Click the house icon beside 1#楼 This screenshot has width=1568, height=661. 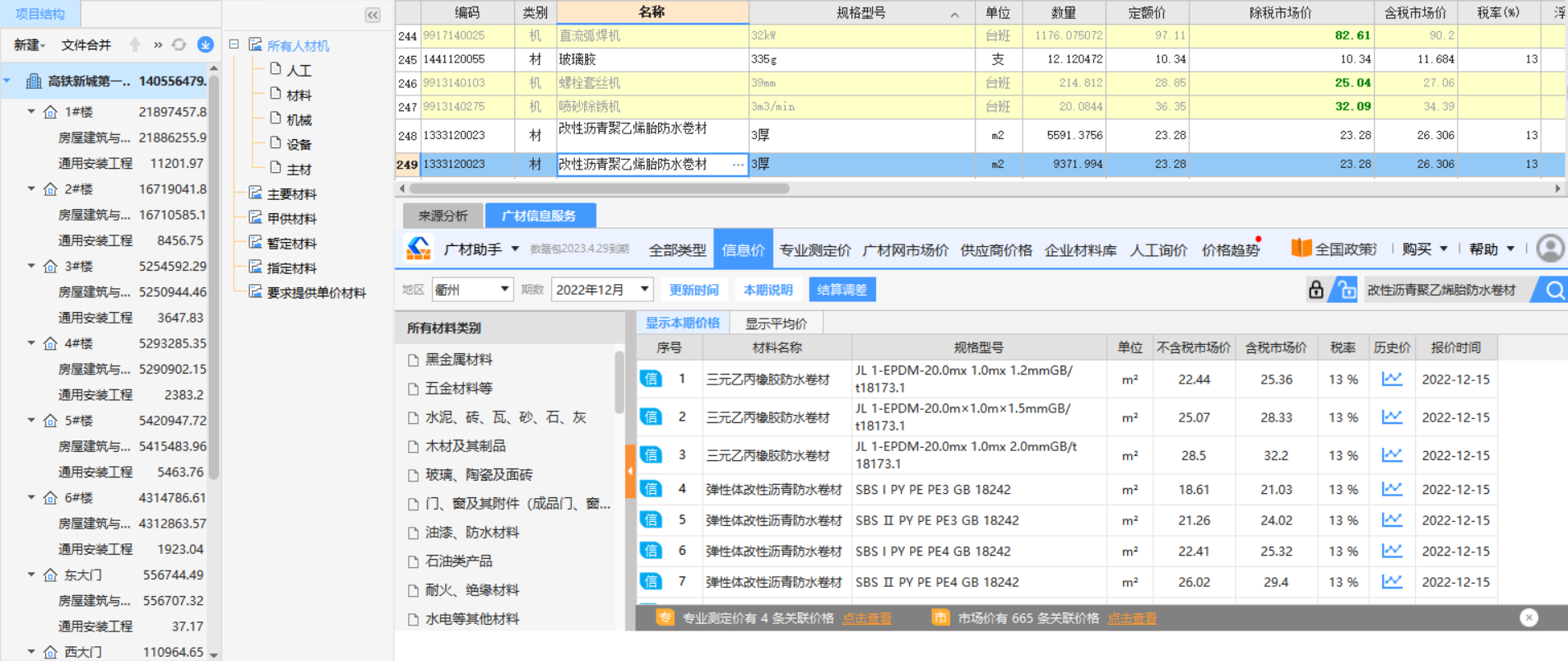tap(51, 112)
